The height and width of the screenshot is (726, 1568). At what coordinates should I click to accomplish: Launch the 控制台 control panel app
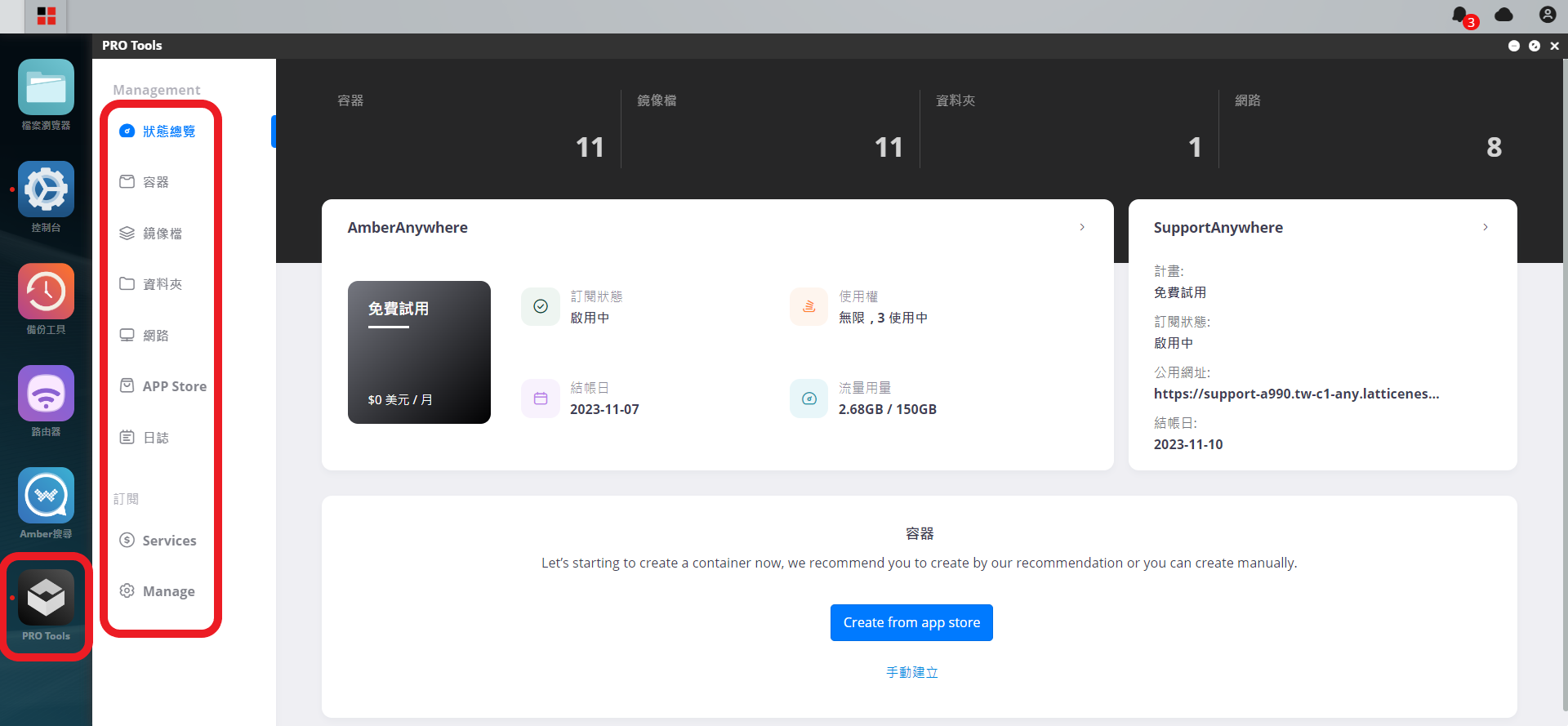click(x=46, y=189)
